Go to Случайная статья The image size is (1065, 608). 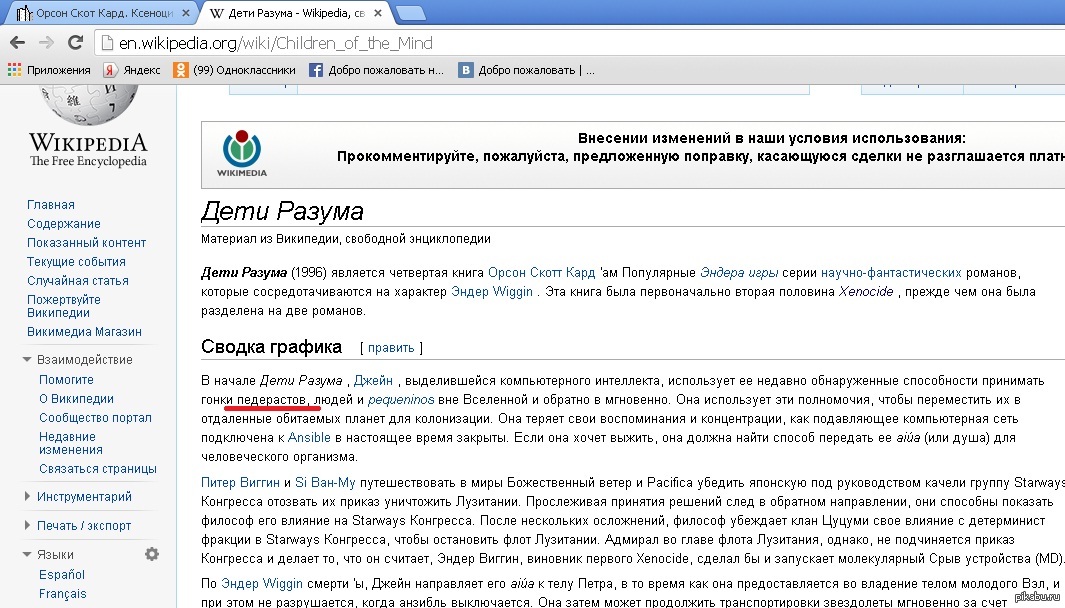point(77,281)
